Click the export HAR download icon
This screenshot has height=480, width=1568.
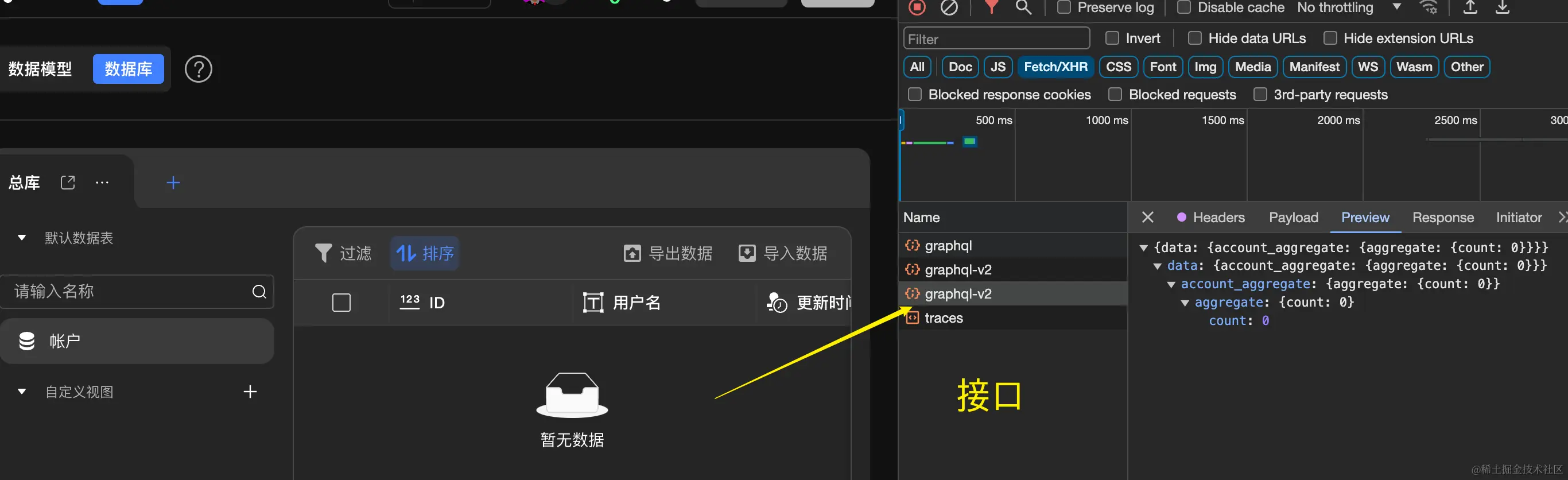coord(1502,7)
